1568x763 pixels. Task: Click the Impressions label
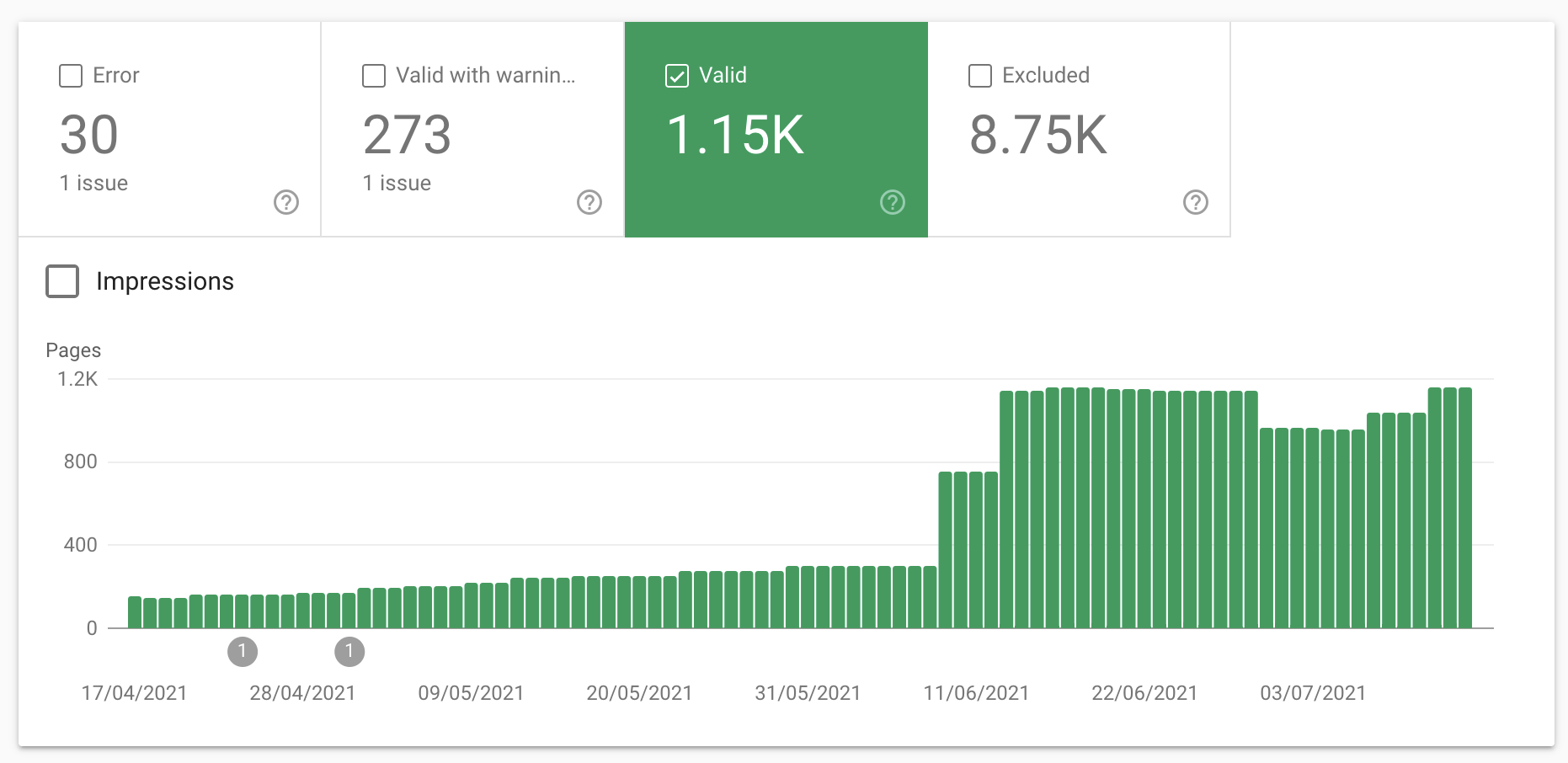pos(165,281)
